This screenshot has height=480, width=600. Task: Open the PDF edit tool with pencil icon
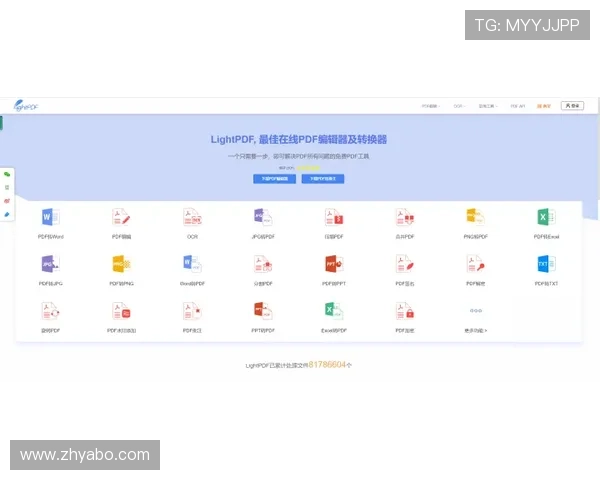point(121,217)
